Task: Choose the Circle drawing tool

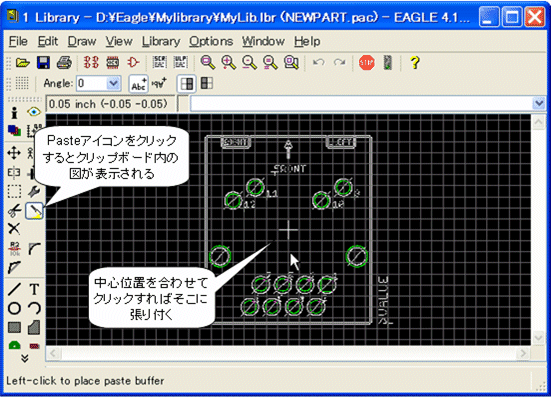Action: click(14, 308)
